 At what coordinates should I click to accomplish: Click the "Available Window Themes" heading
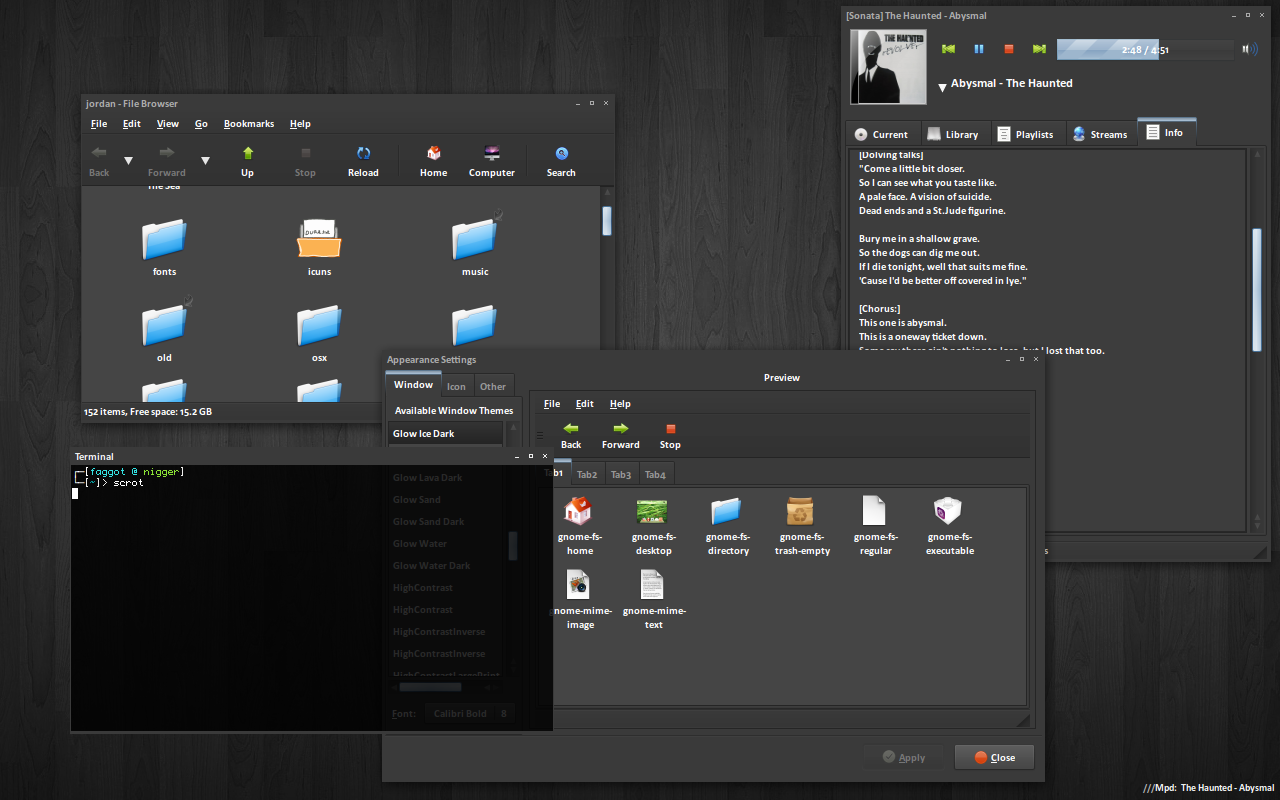tap(454, 411)
